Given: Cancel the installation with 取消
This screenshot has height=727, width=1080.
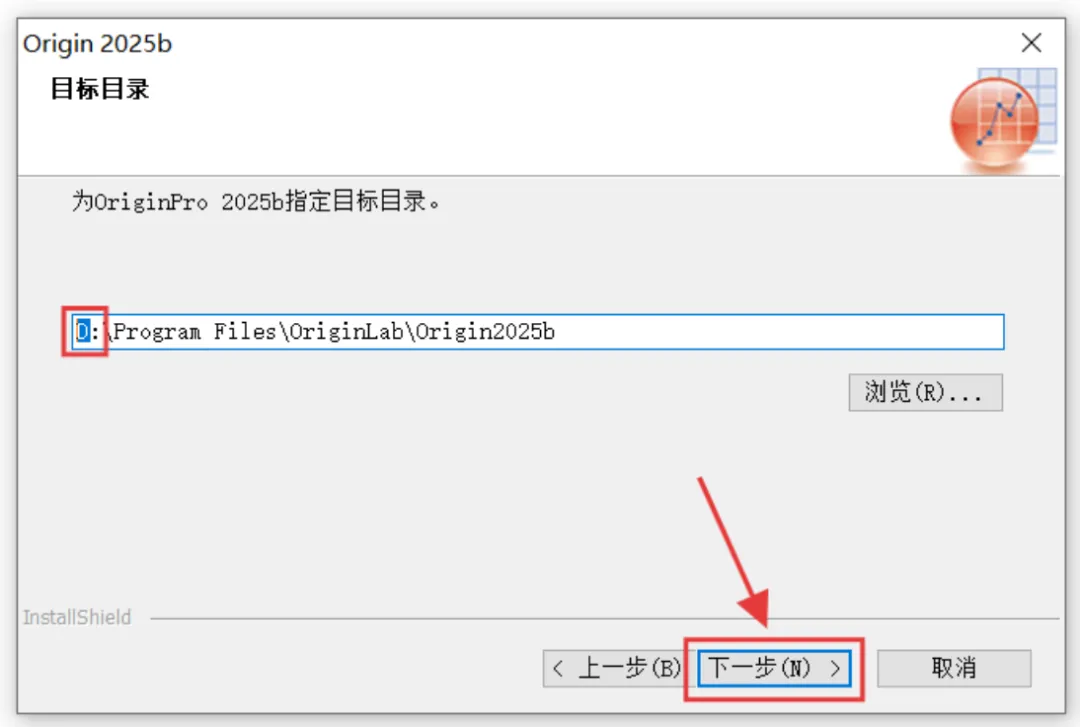Looking at the screenshot, I should coord(954,668).
